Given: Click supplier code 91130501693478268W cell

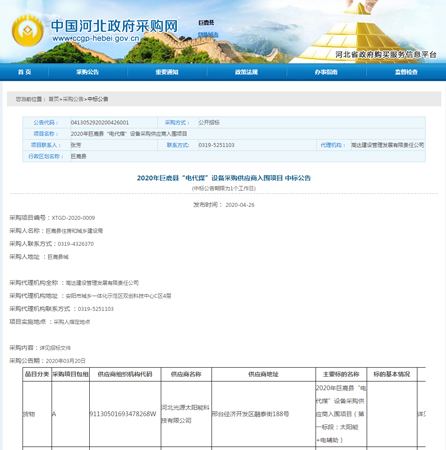Looking at the screenshot, I should click(x=123, y=414).
